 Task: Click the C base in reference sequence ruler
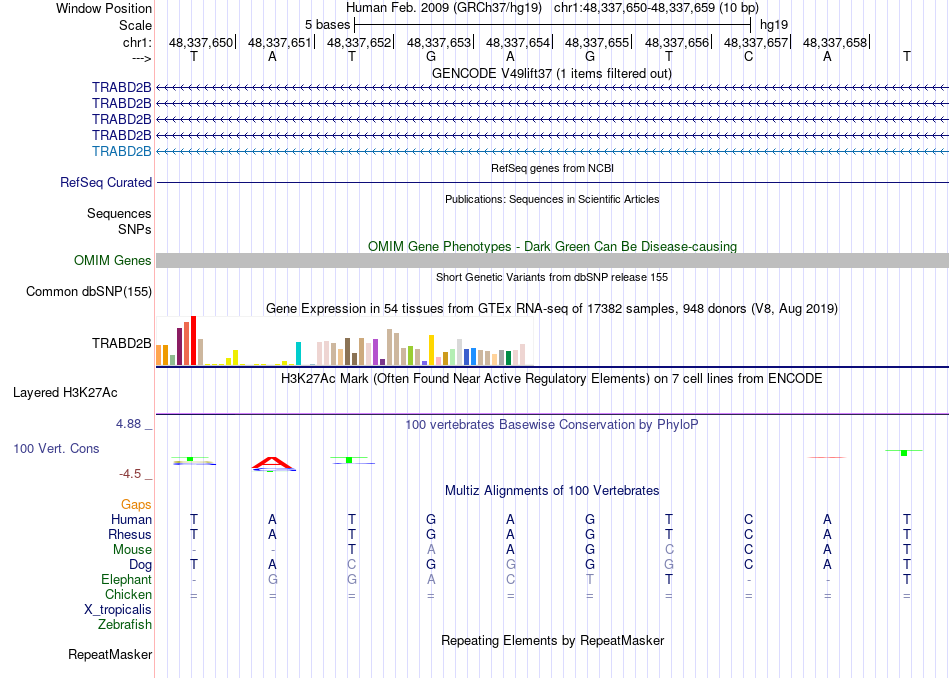[748, 57]
